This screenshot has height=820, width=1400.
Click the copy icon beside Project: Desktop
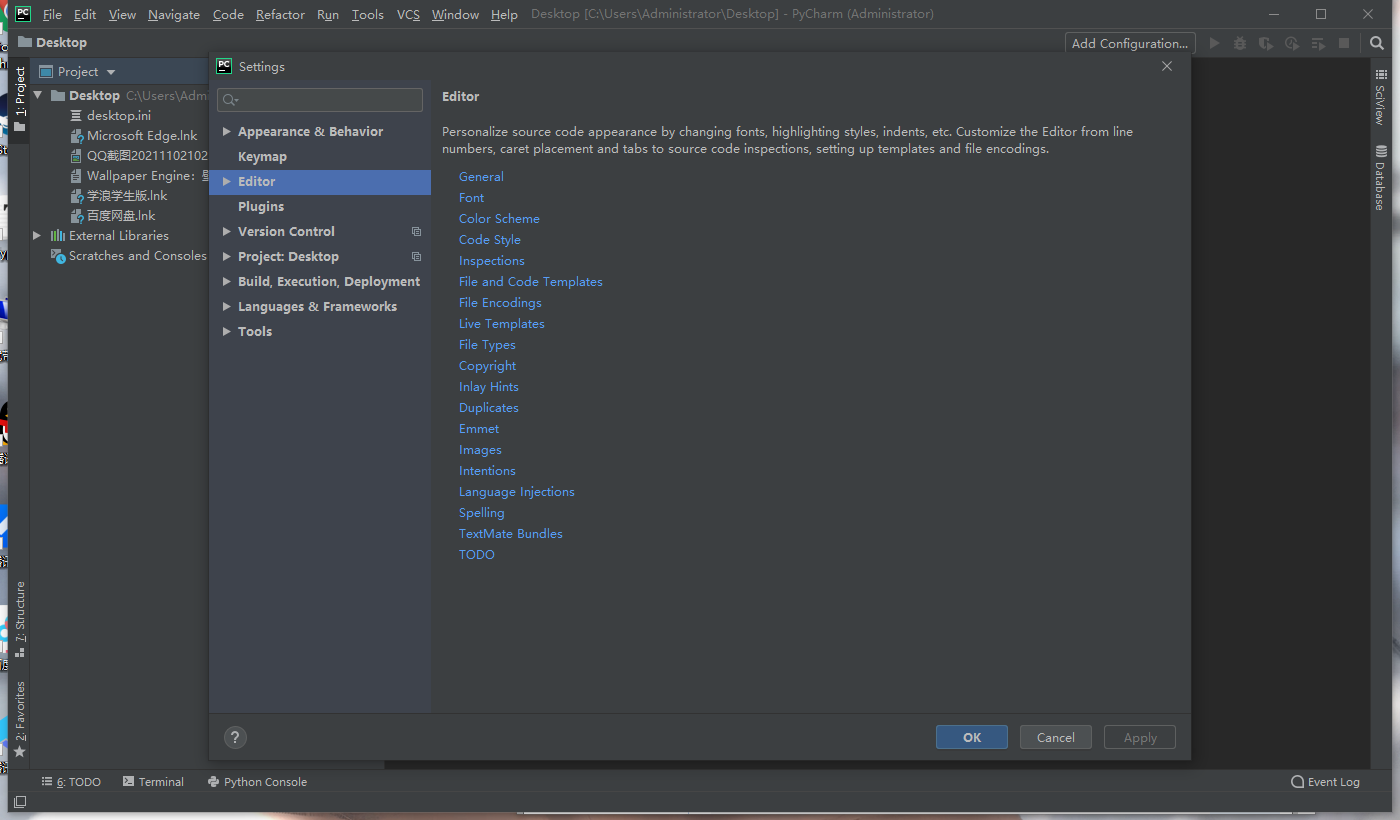(x=417, y=256)
